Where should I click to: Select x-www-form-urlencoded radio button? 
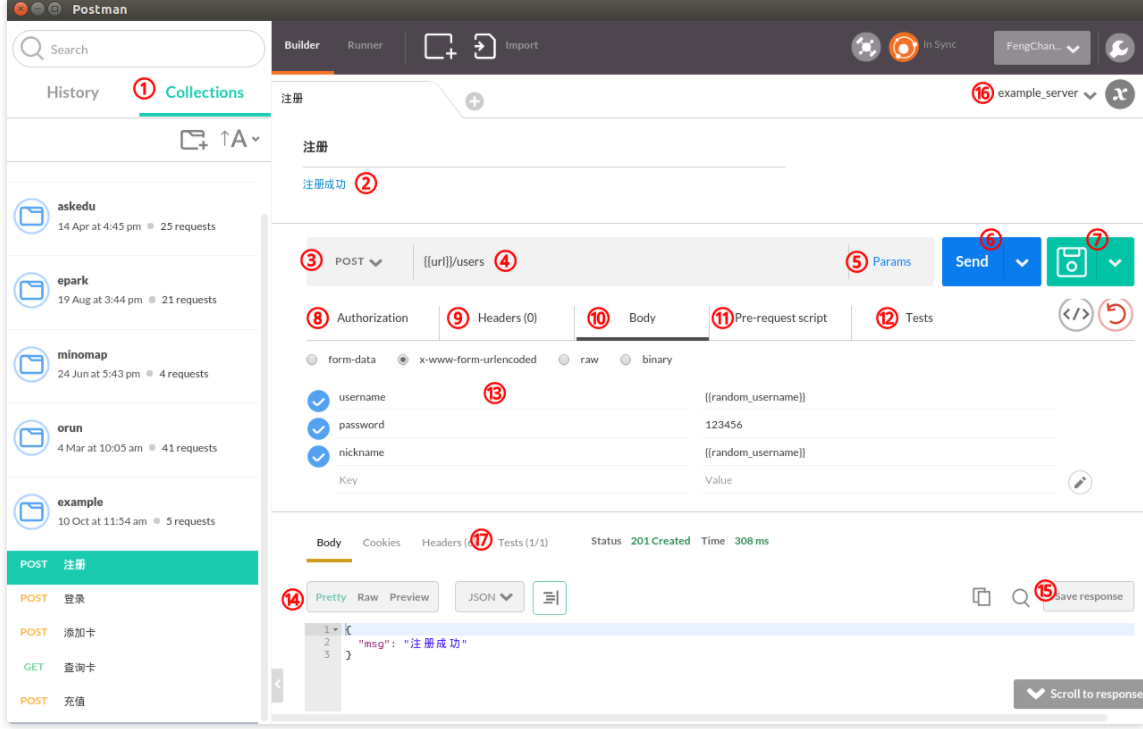point(402,359)
